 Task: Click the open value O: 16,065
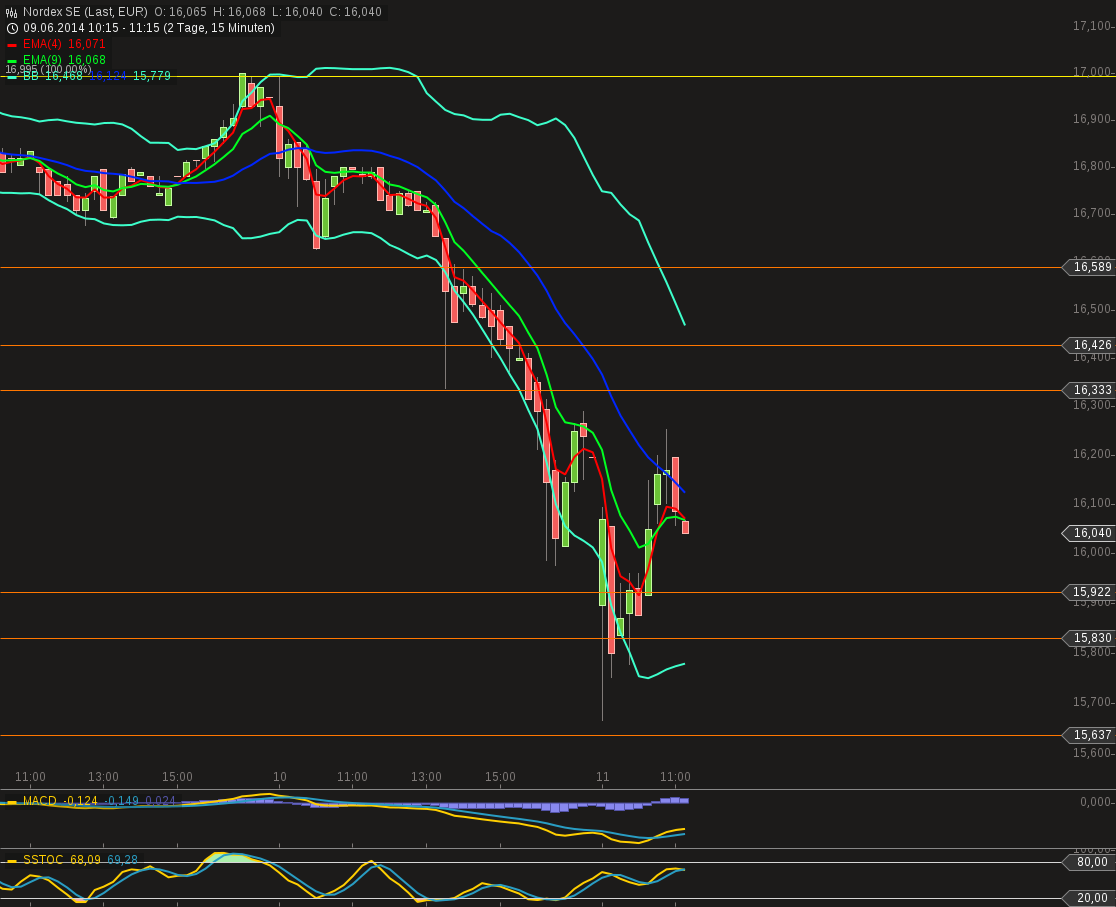[181, 12]
